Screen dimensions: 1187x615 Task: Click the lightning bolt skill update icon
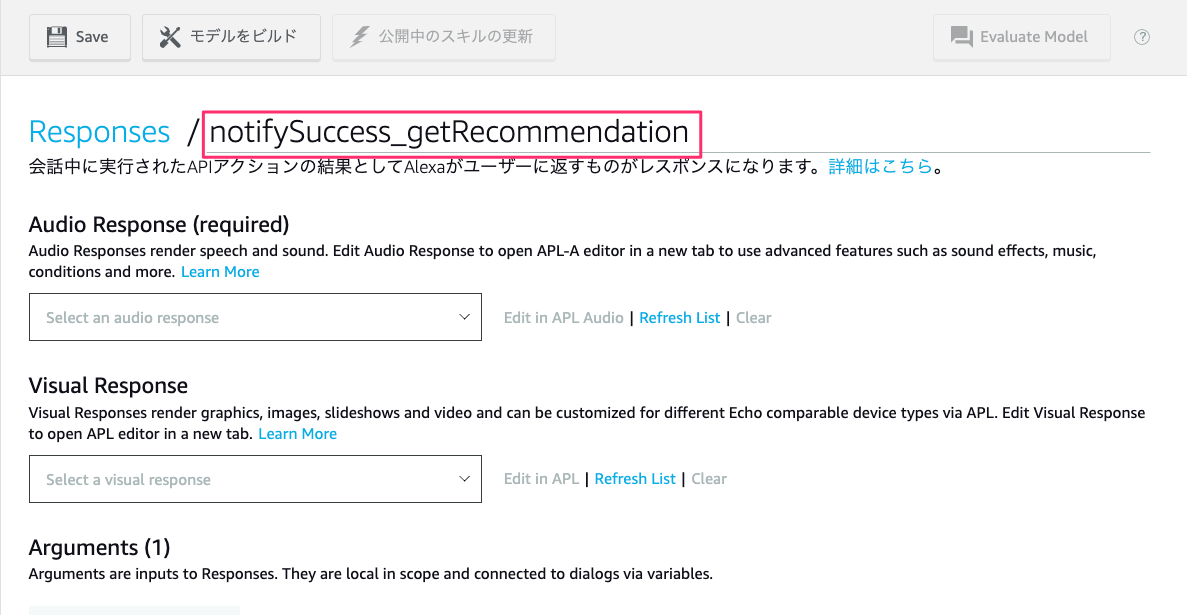point(359,37)
